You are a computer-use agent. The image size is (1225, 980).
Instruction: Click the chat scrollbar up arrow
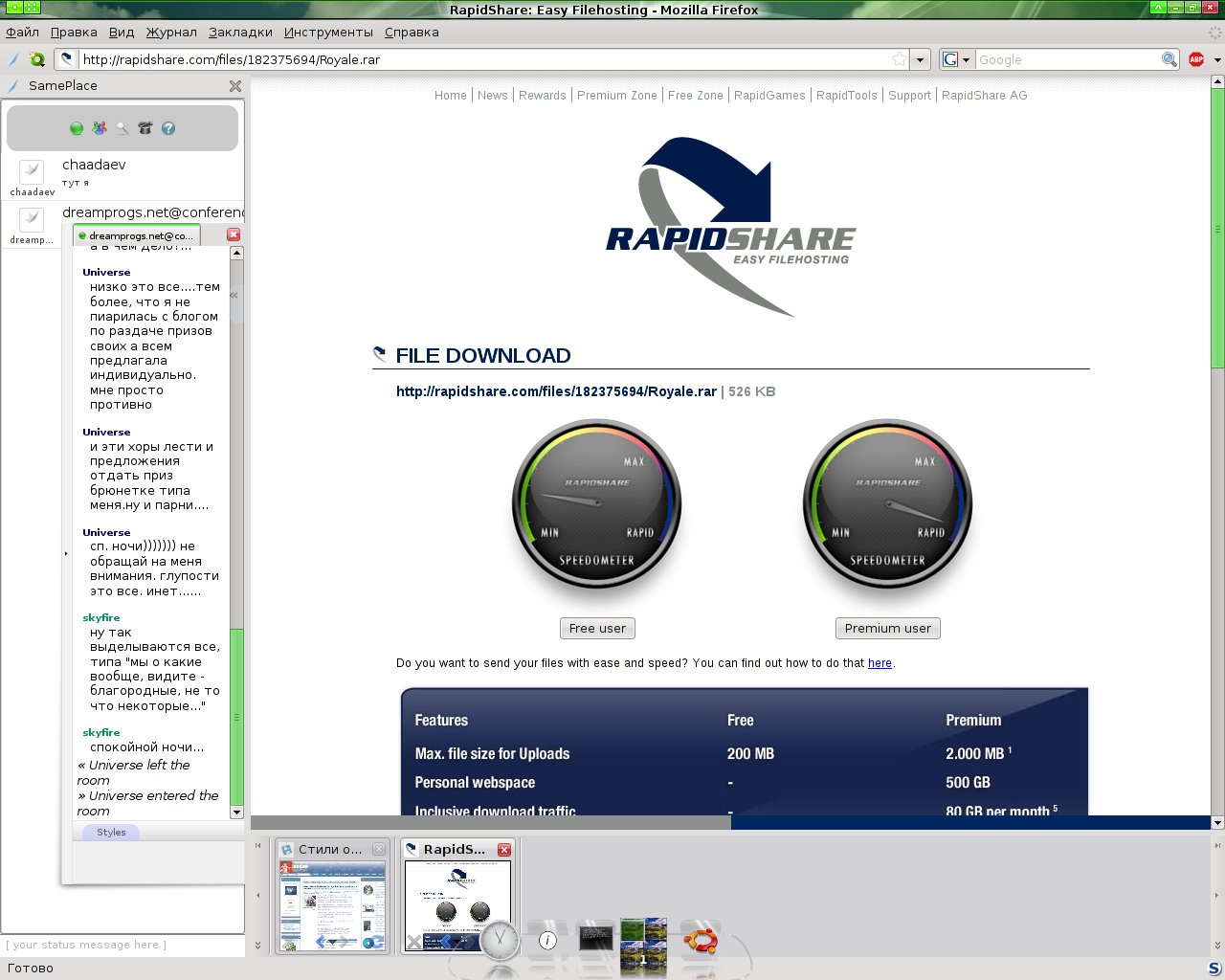click(237, 253)
